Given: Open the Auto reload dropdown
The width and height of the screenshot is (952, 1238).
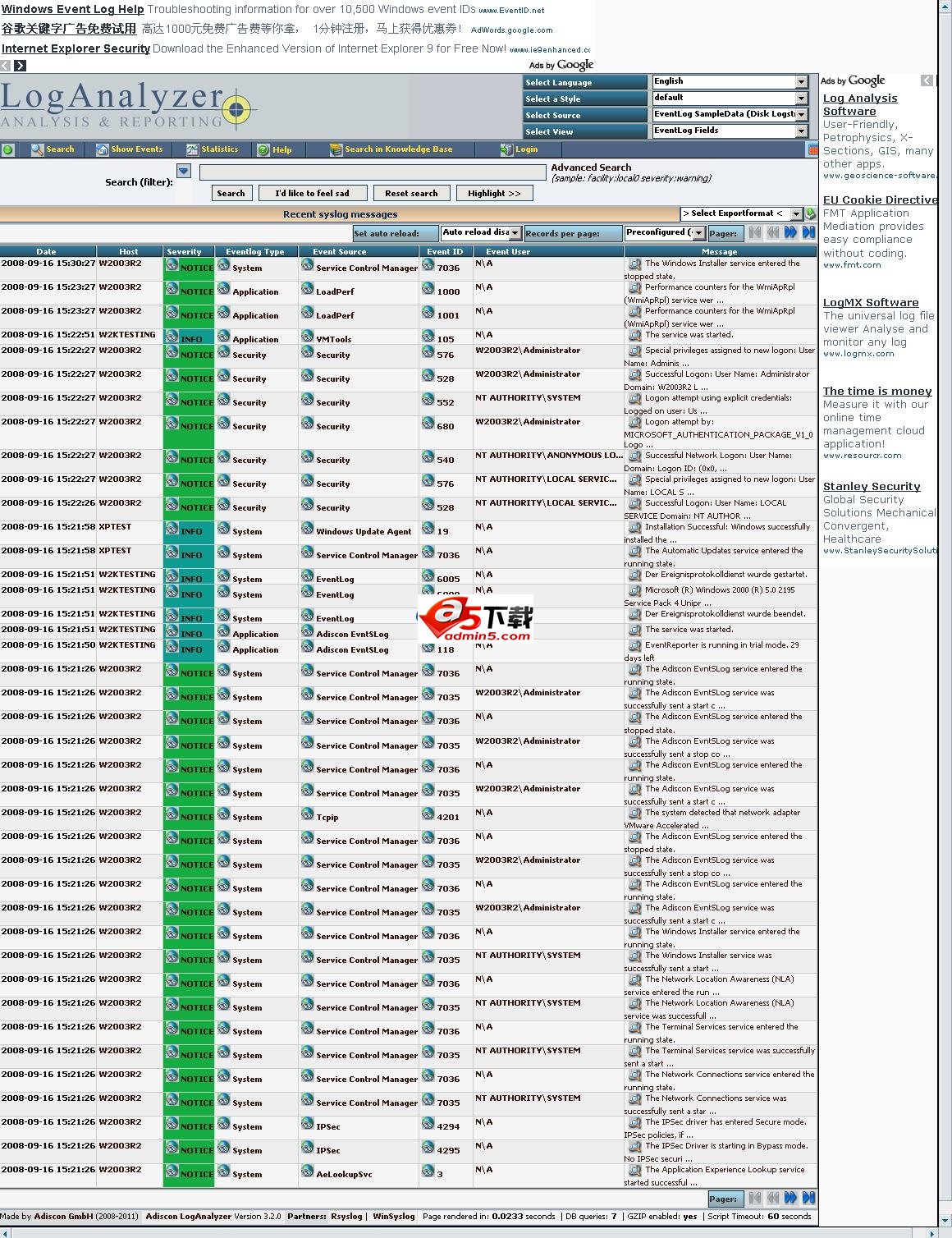Looking at the screenshot, I should (x=480, y=232).
